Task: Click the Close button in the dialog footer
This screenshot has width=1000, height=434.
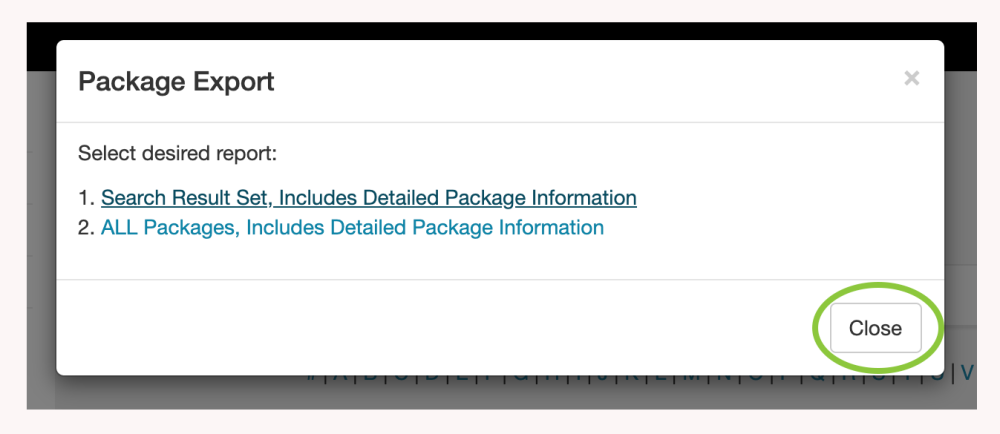Action: click(875, 328)
